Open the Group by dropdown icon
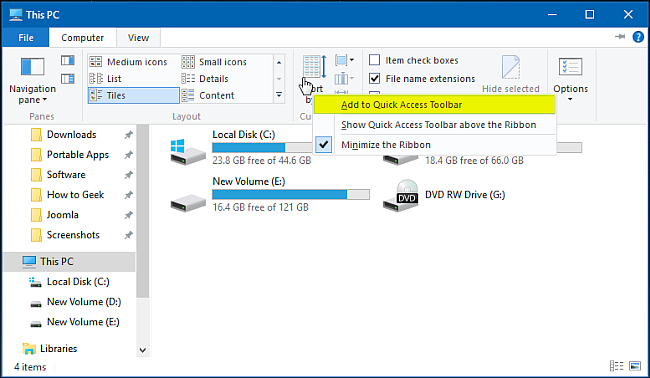 point(344,60)
